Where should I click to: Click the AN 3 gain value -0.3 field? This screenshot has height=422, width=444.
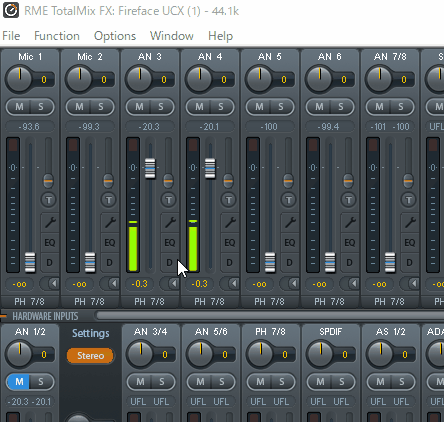[x=139, y=284]
